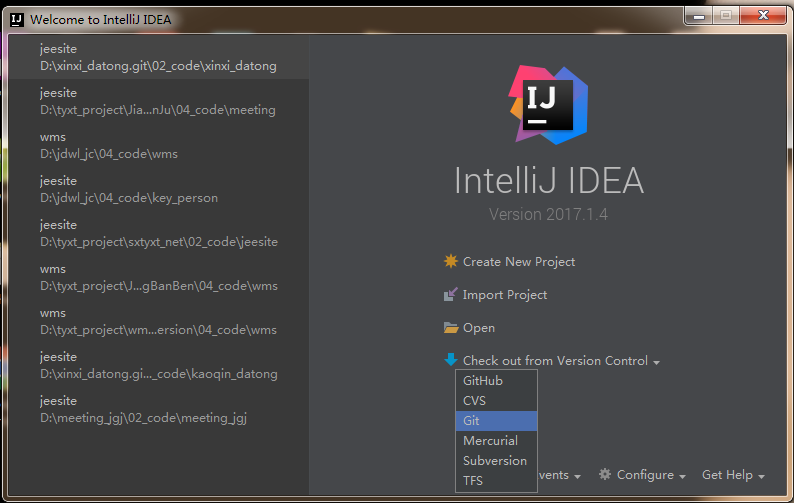
Task: Select Git in the checkout menu
Action: click(x=496, y=421)
